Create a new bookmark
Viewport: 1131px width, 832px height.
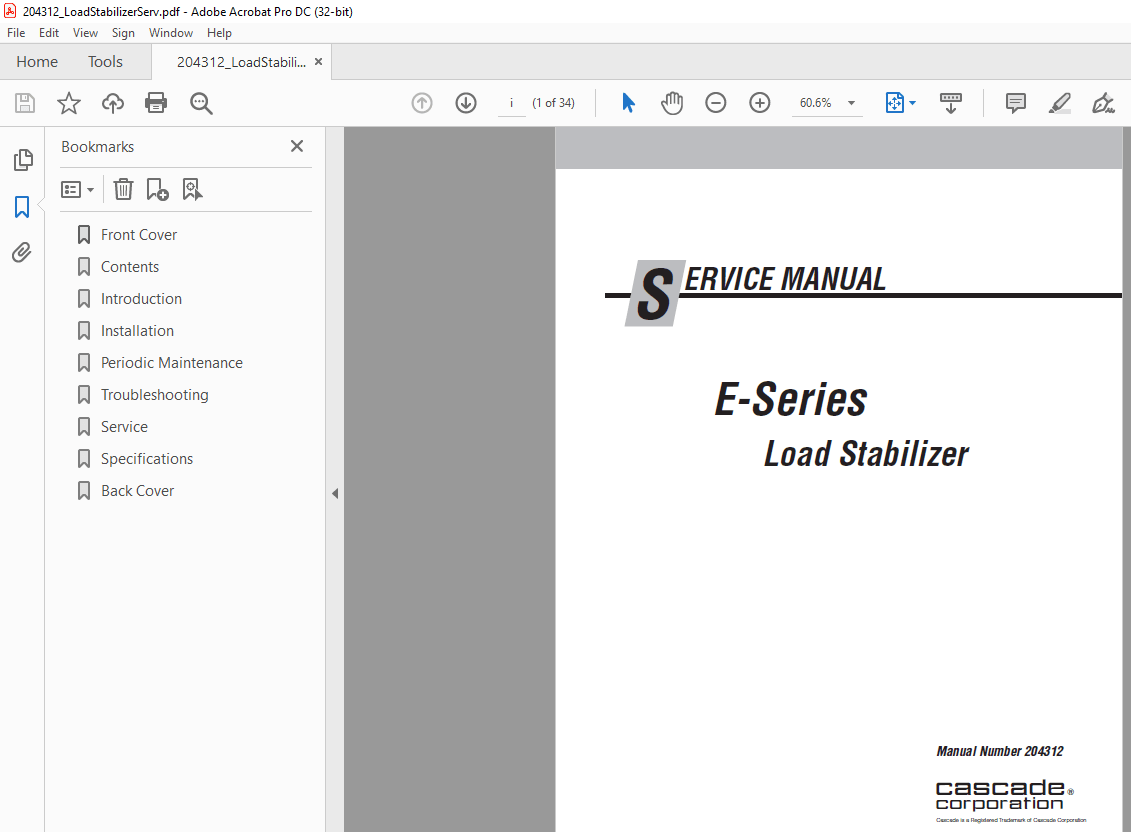157,189
